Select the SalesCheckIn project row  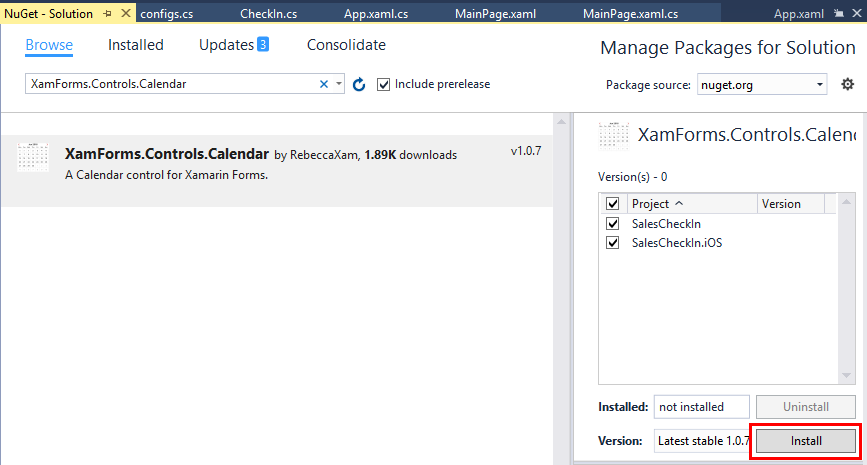coord(718,223)
